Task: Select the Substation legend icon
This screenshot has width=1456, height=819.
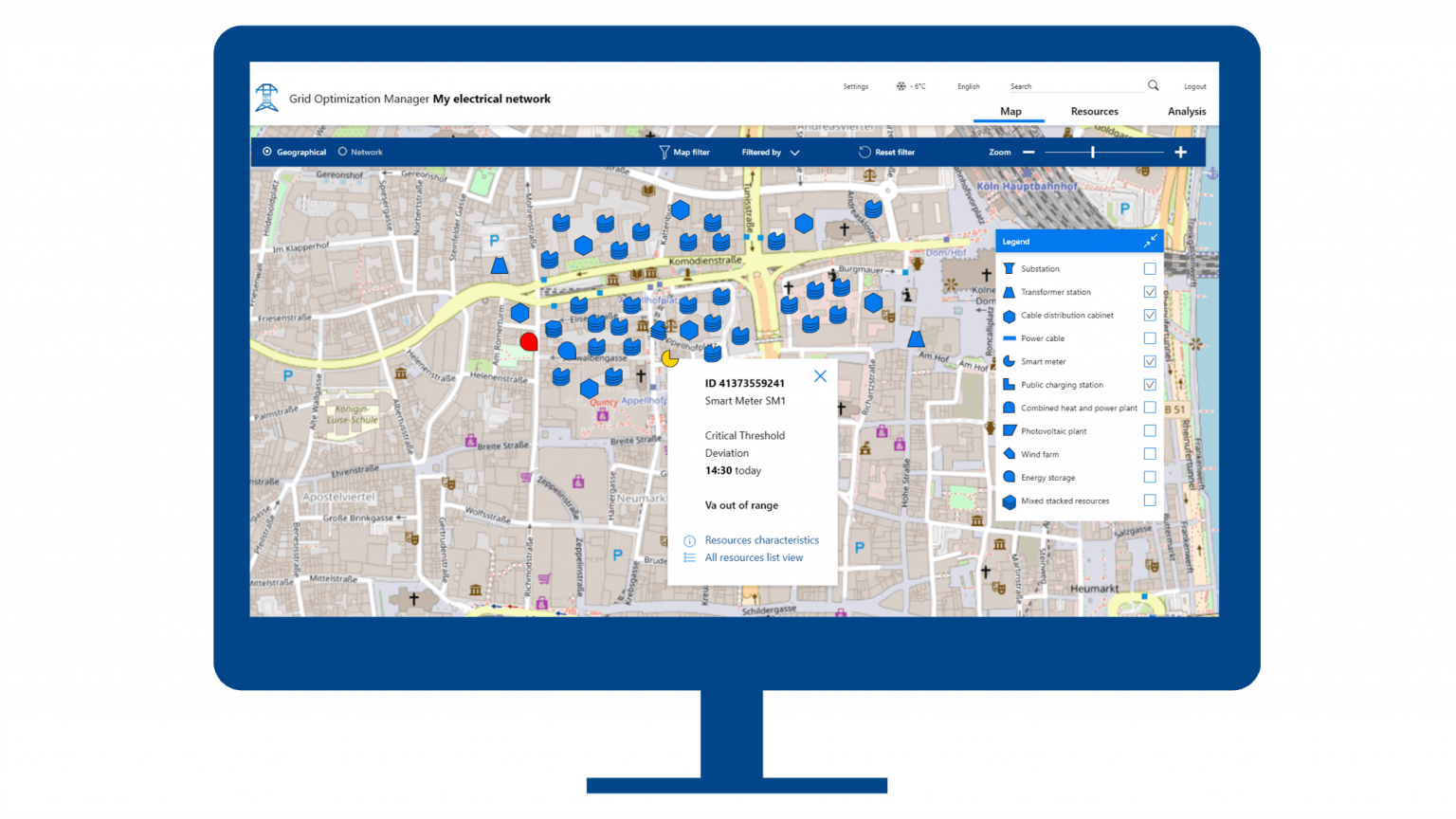Action: [x=1009, y=268]
